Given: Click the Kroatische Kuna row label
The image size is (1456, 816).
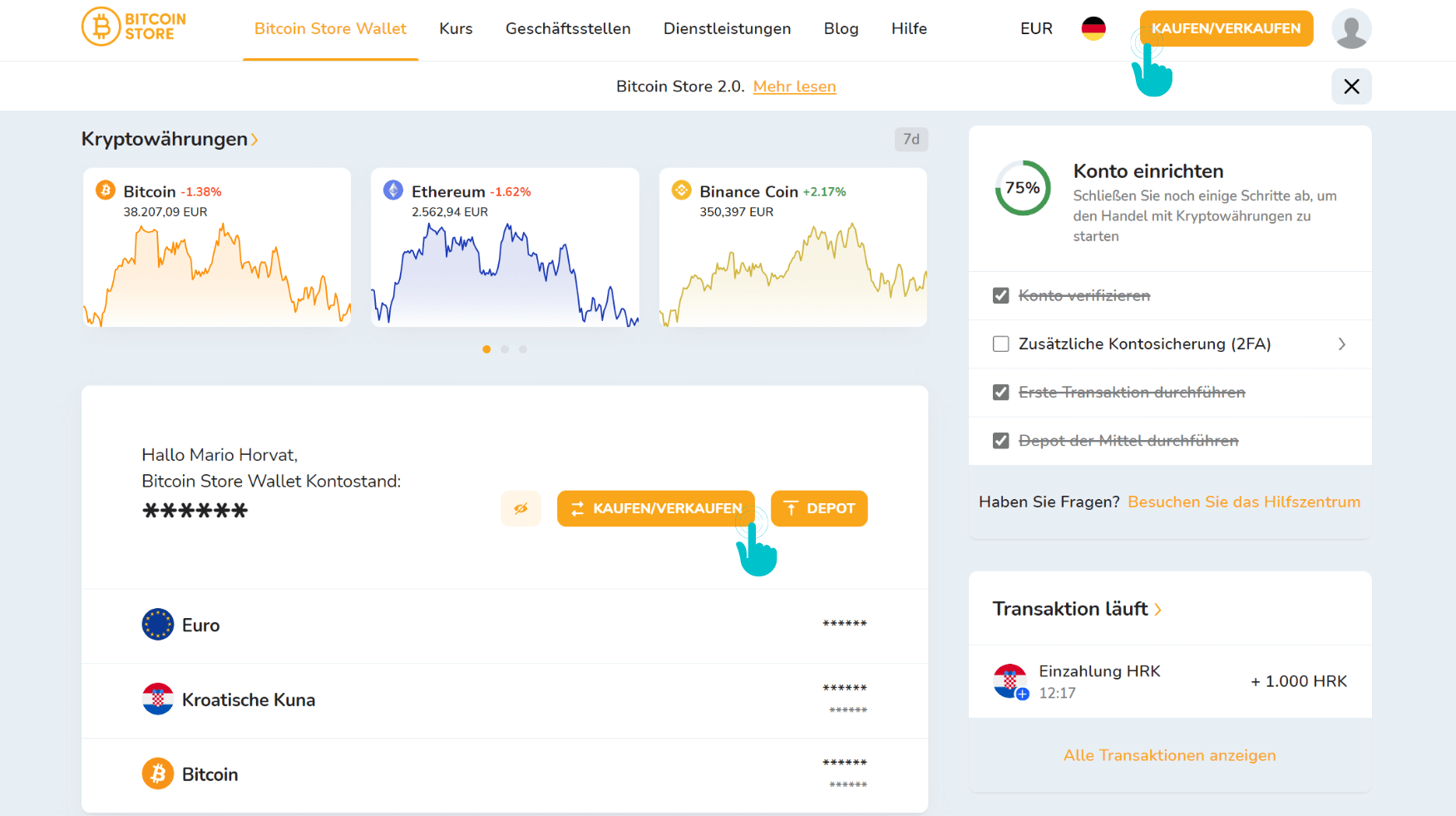Looking at the screenshot, I should click(x=249, y=700).
